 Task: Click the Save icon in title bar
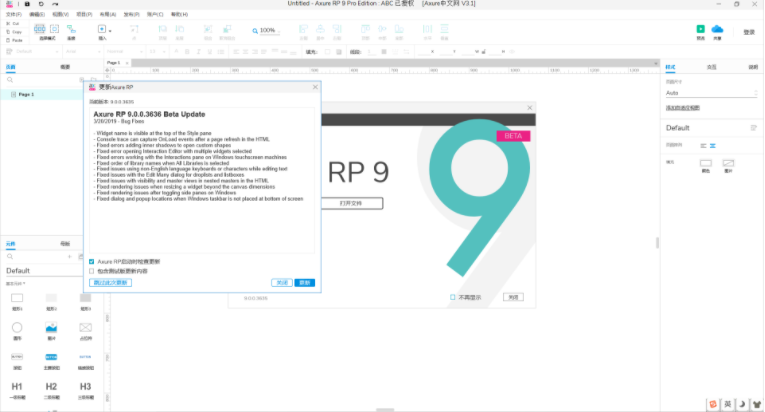[27, 4]
